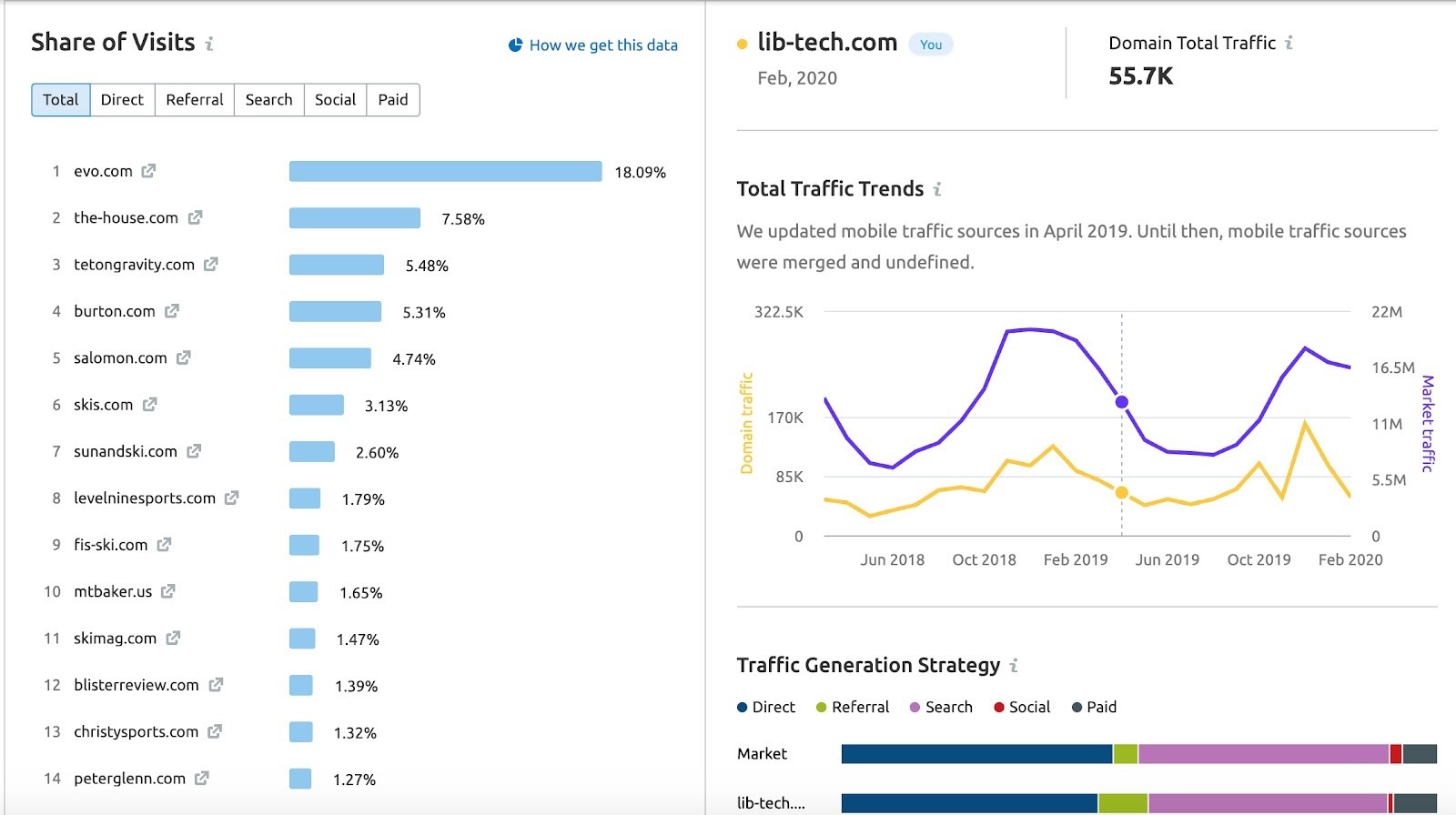This screenshot has width=1456, height=815.
Task: Toggle Social legend item
Action: coord(1022,707)
